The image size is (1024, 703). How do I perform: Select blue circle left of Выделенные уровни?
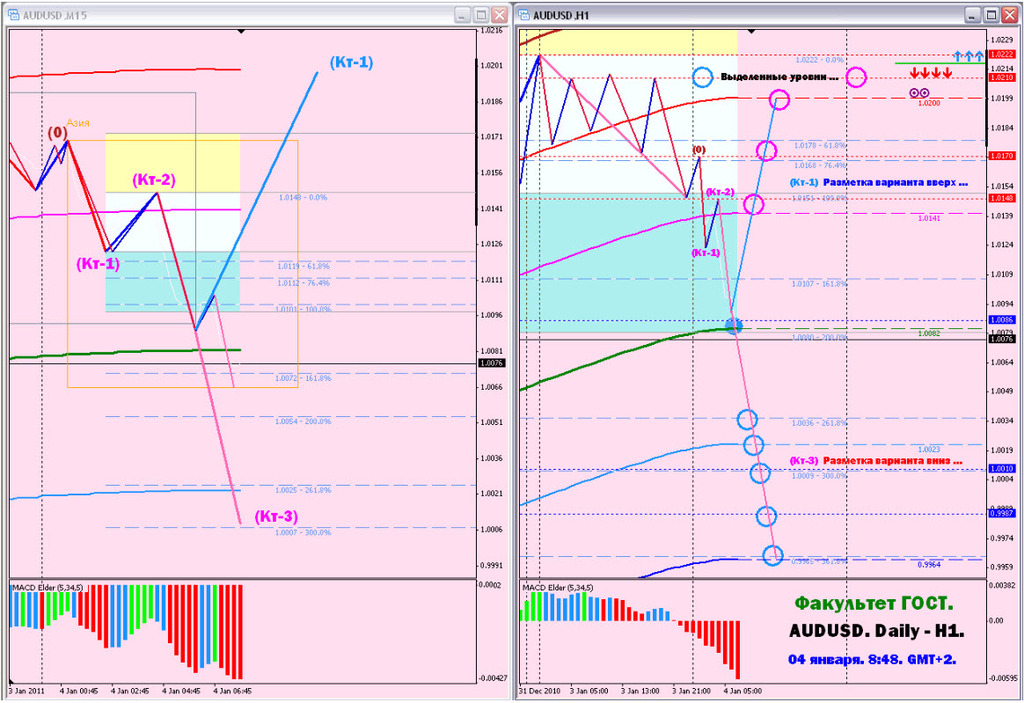(703, 77)
